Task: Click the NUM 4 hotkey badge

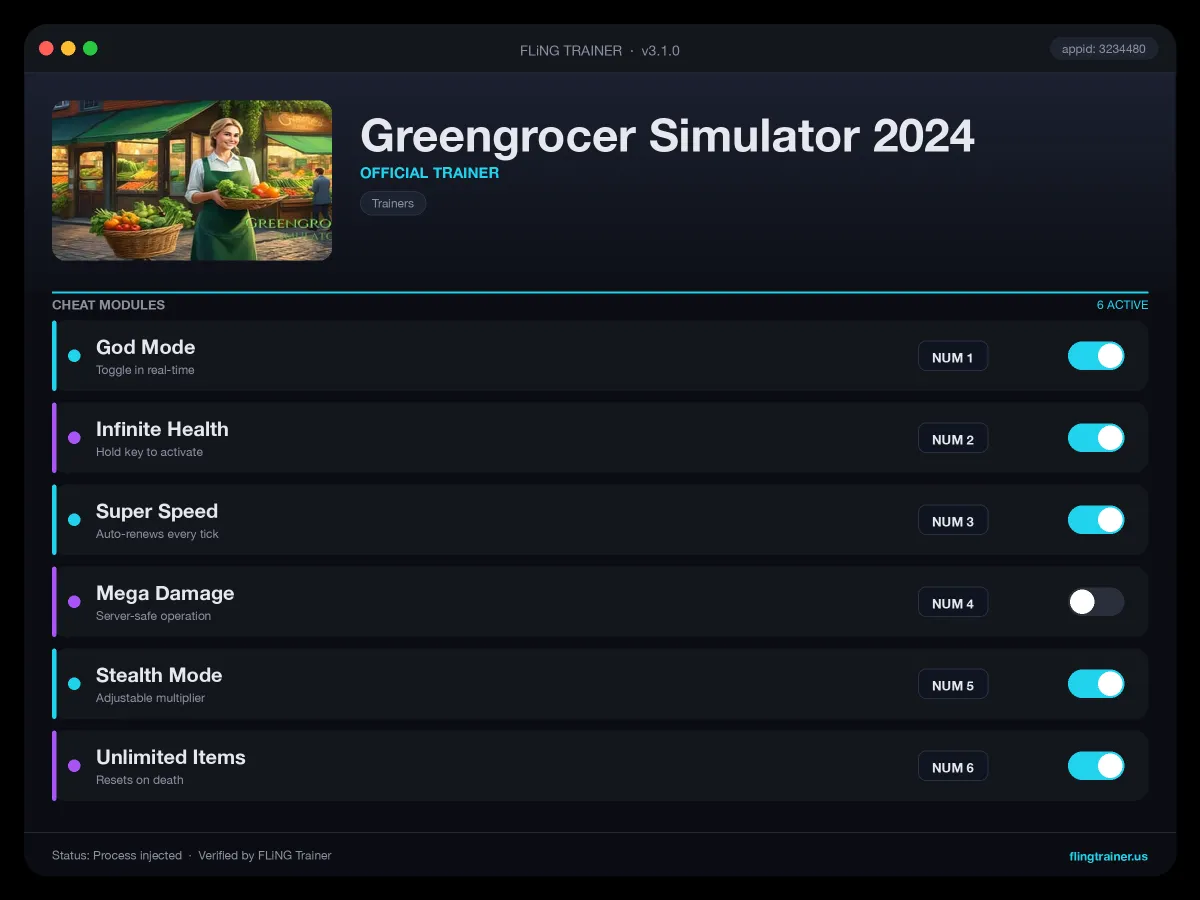Action: [953, 603]
